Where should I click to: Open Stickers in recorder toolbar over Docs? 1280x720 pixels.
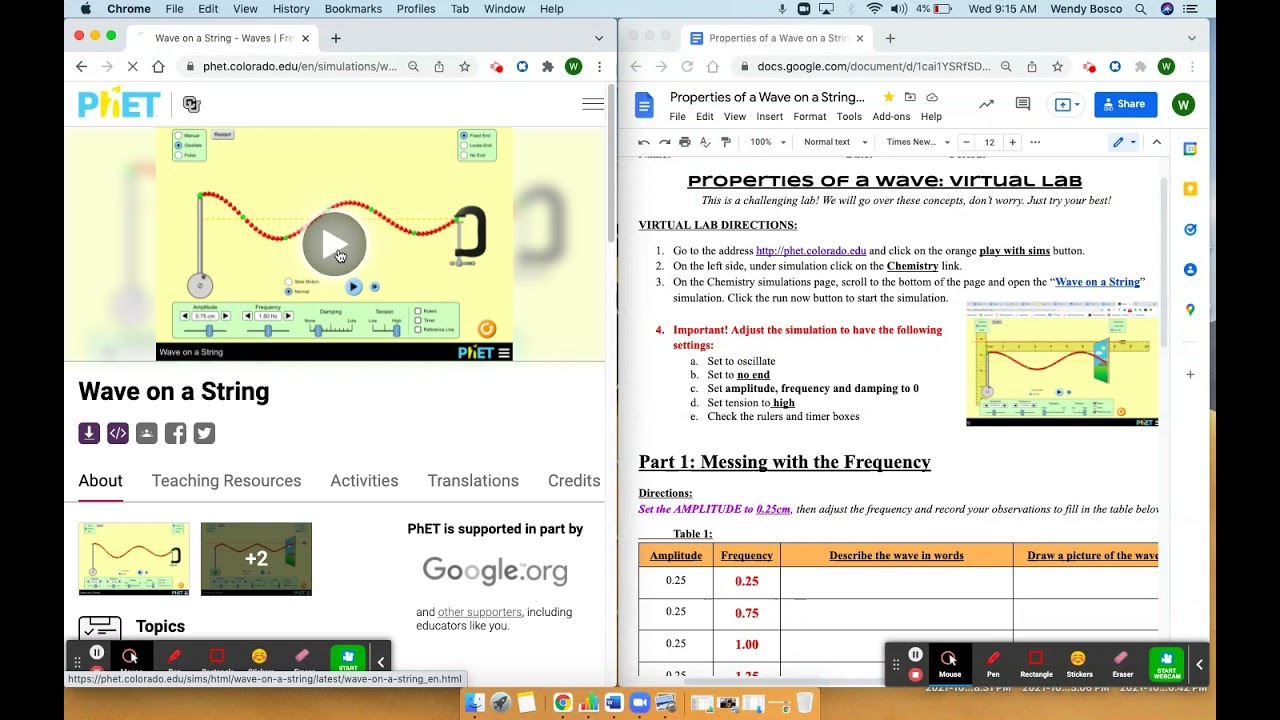coord(1079,663)
